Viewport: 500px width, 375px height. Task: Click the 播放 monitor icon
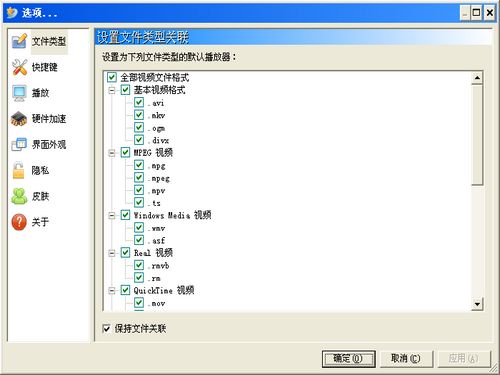(19, 93)
